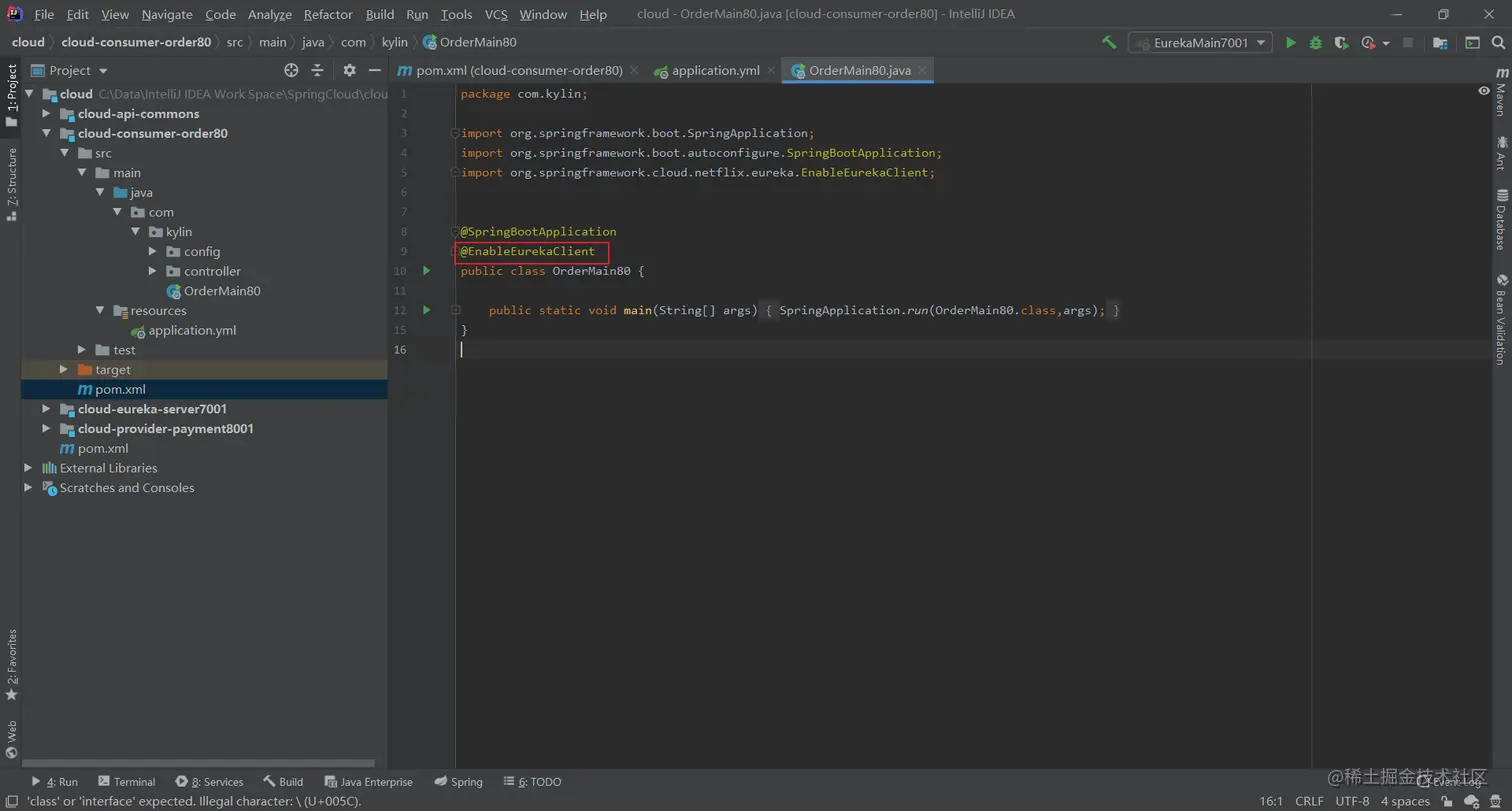
Task: Expand the target folder
Action: pyautogui.click(x=64, y=370)
